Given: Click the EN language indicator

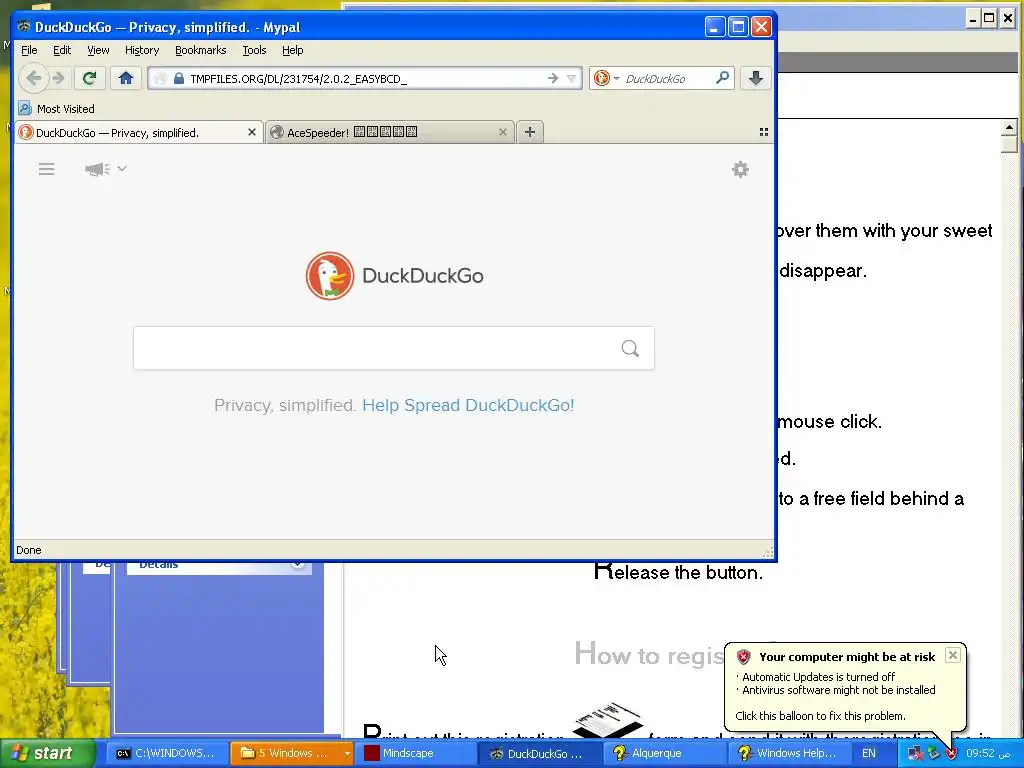Looking at the screenshot, I should click(x=869, y=753).
